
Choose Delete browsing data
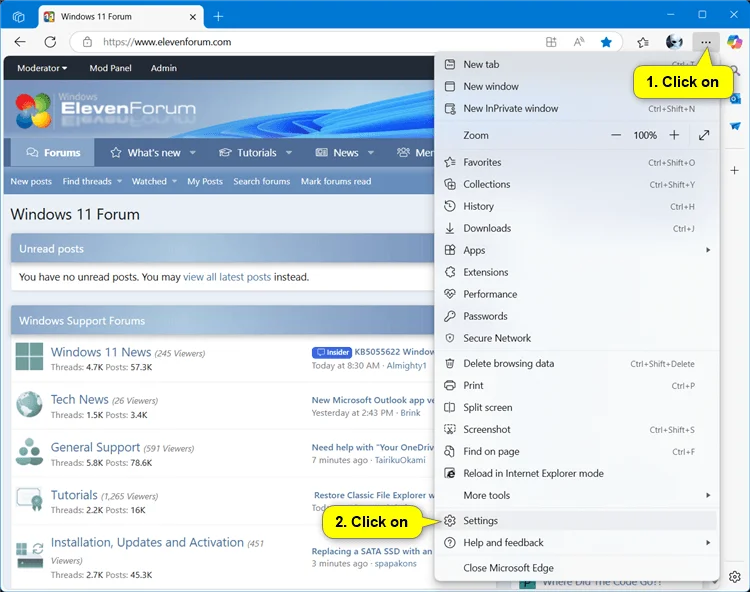point(577,363)
